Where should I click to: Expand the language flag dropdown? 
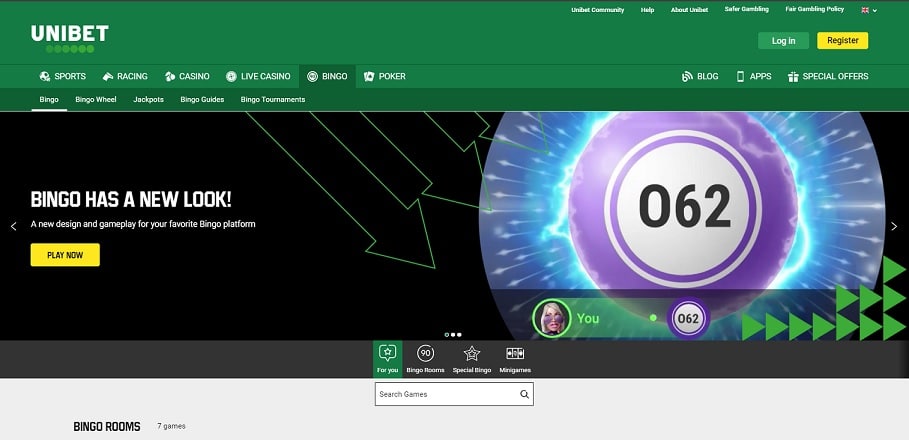tap(869, 10)
